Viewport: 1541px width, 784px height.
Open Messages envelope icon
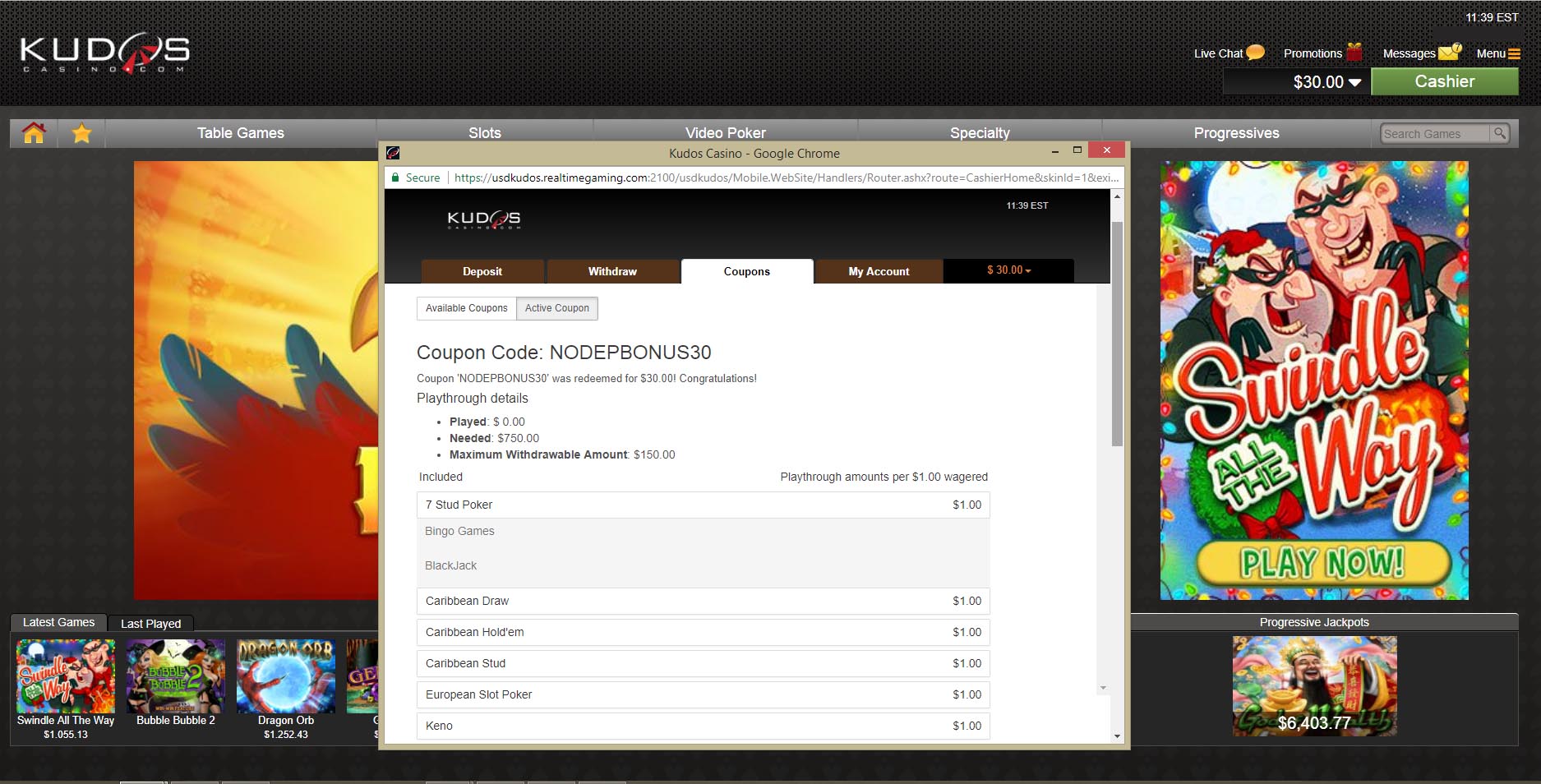(x=1451, y=52)
